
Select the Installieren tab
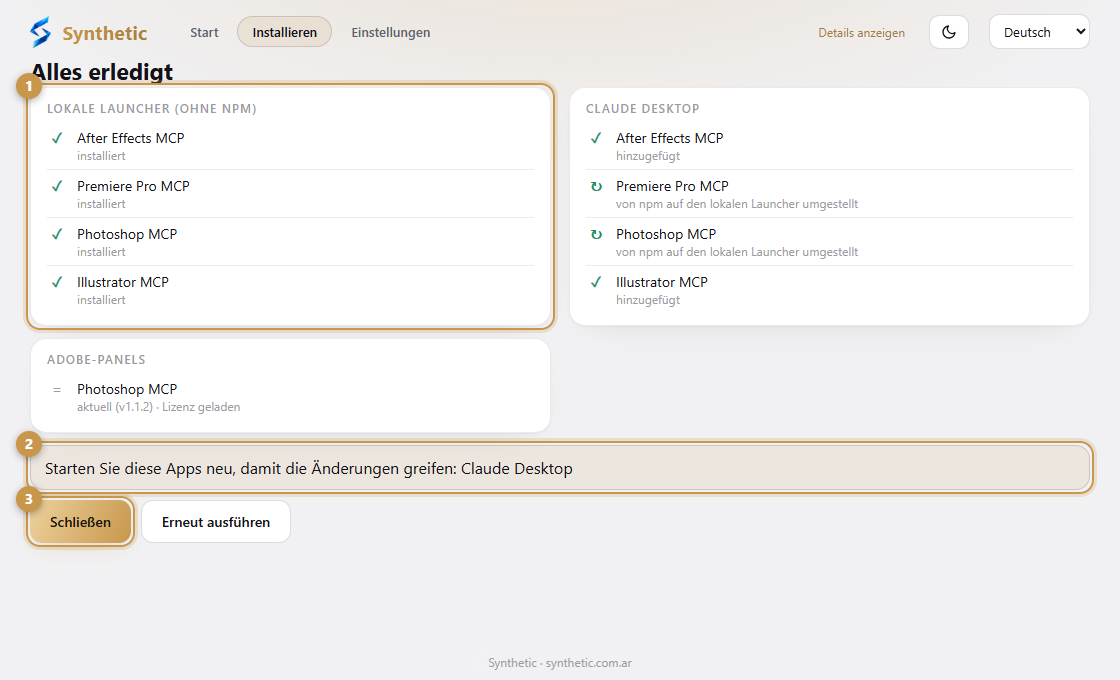tap(284, 32)
